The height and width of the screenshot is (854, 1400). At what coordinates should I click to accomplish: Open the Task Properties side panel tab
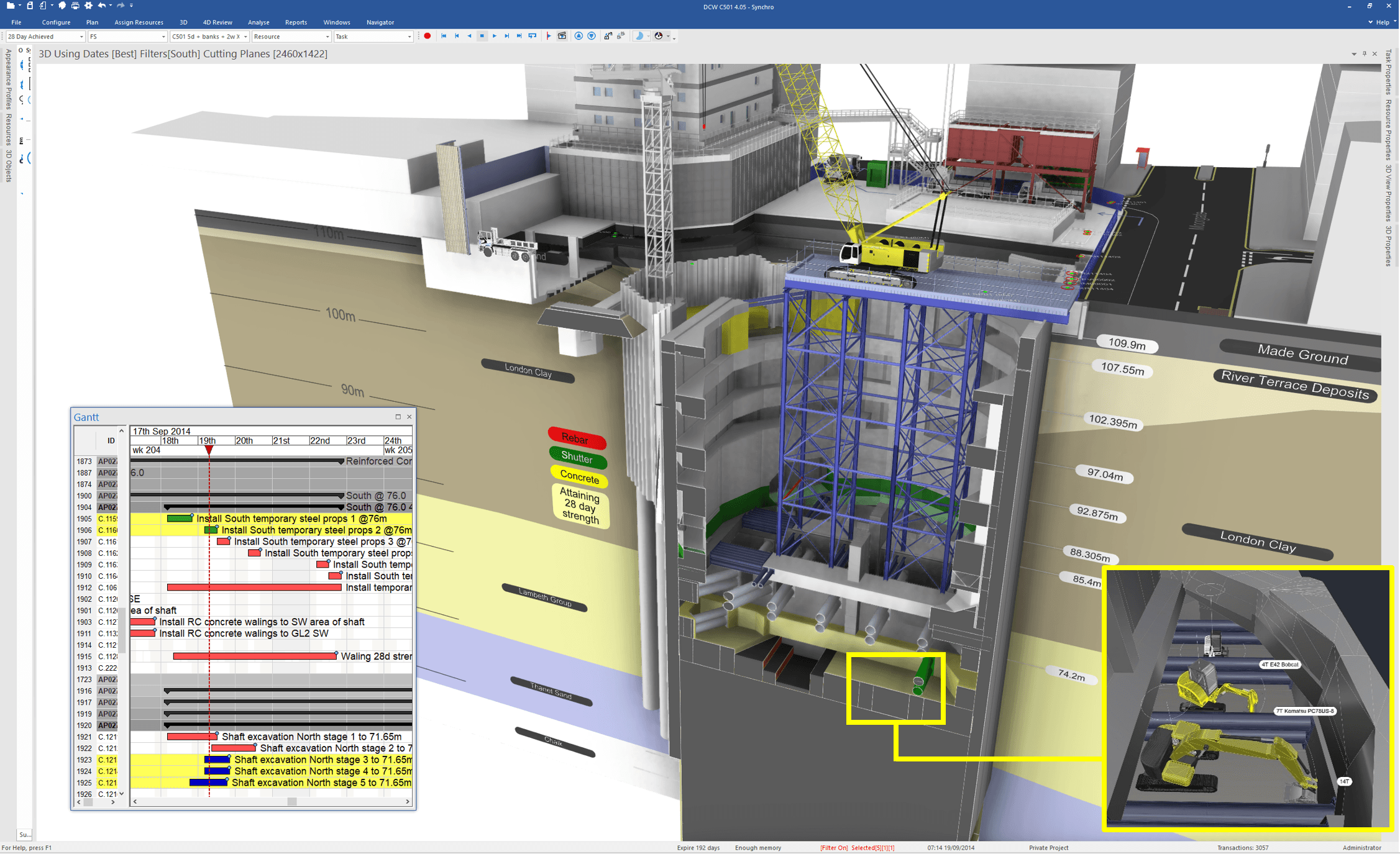pos(1388,73)
